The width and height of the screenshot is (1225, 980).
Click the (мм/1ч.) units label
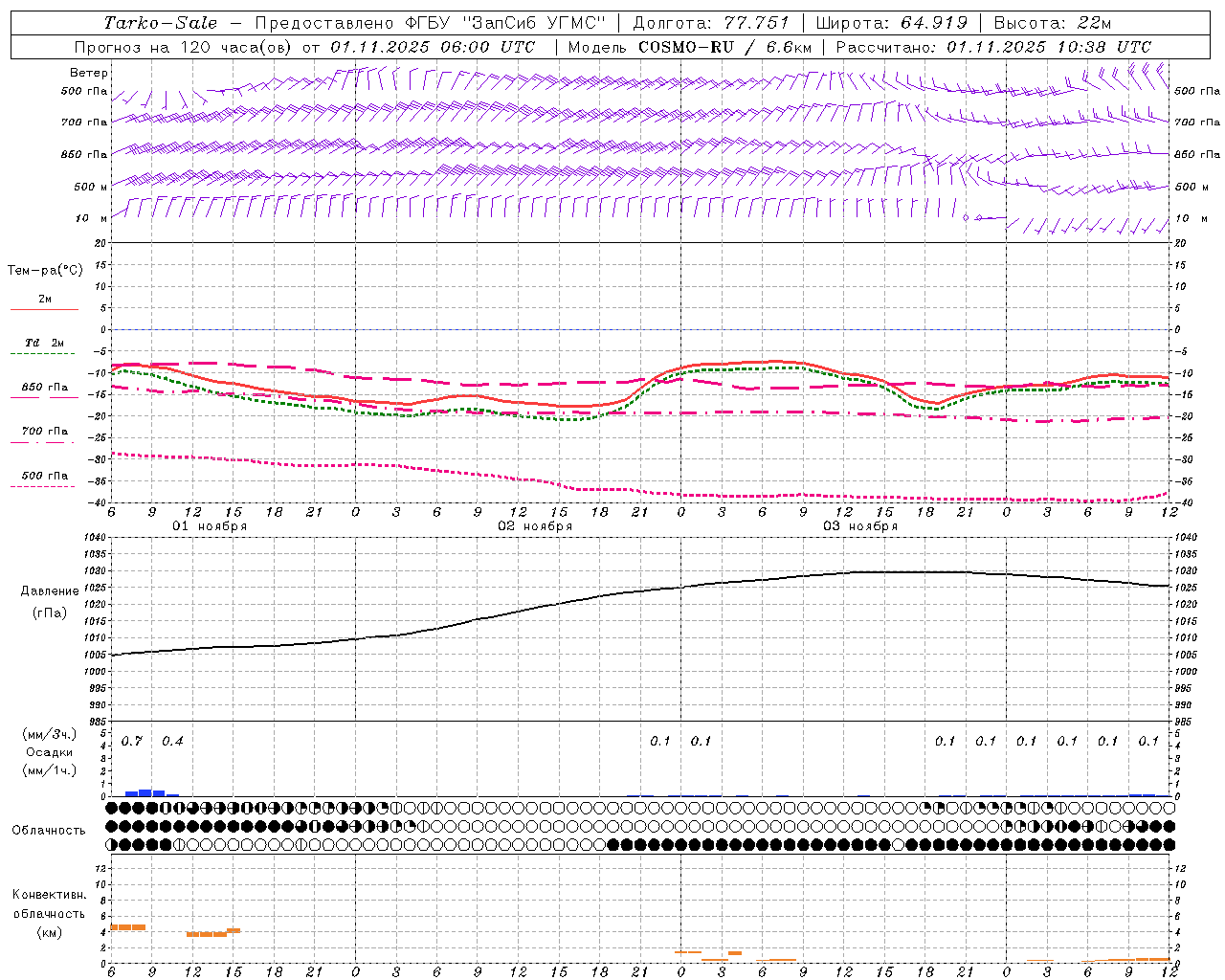(x=50, y=770)
